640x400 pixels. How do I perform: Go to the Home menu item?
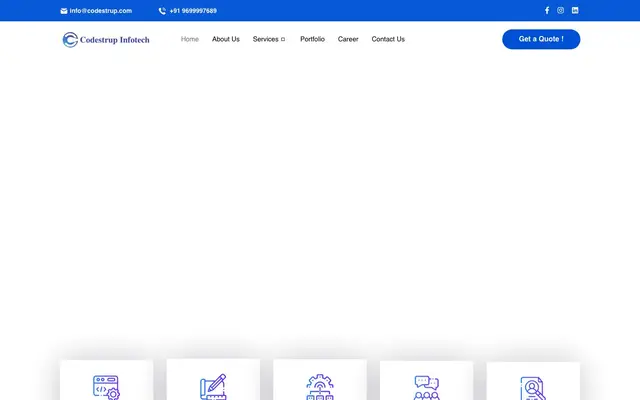point(190,39)
